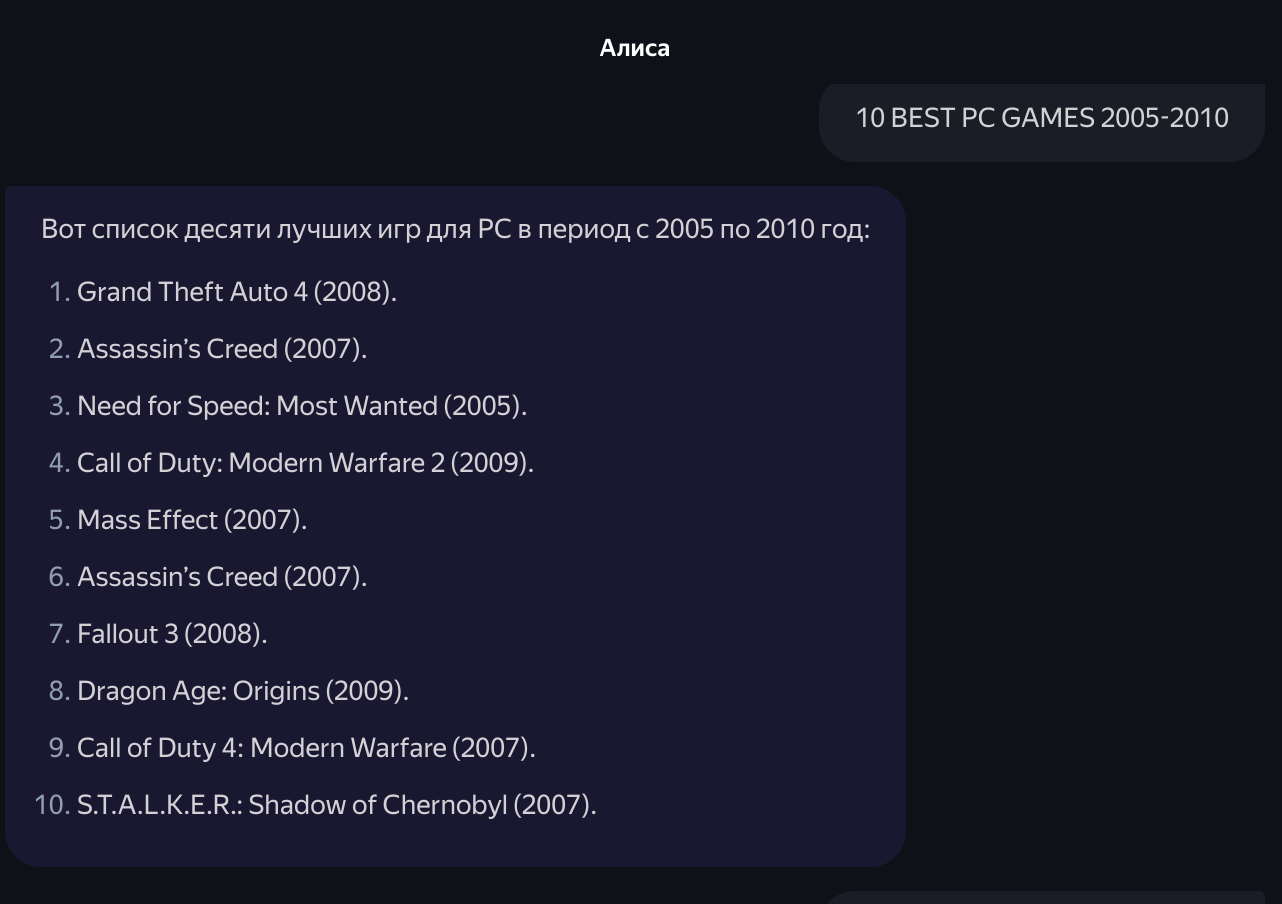Click Call of Duty 4: Modern Warfare entry
Image resolution: width=1282 pixels, height=904 pixels.
pyautogui.click(x=306, y=748)
